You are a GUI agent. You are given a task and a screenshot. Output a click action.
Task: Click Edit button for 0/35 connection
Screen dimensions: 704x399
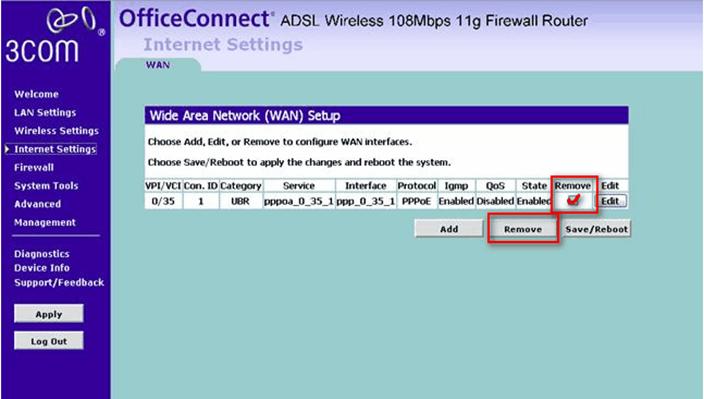tap(610, 201)
